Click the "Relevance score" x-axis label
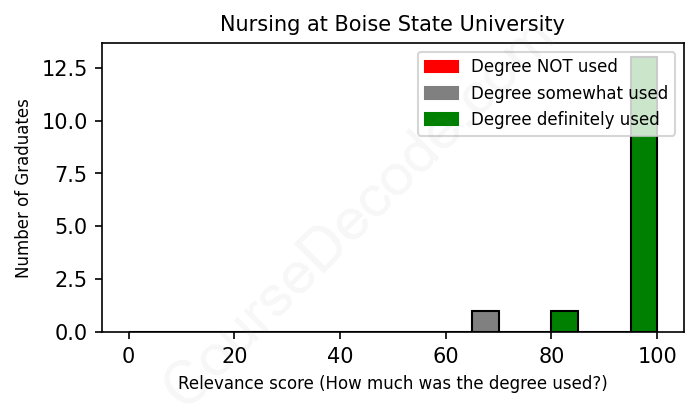 click(392, 383)
